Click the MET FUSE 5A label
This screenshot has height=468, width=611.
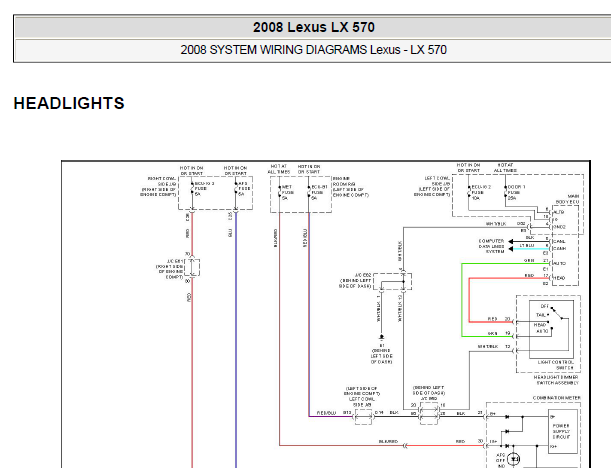click(288, 192)
